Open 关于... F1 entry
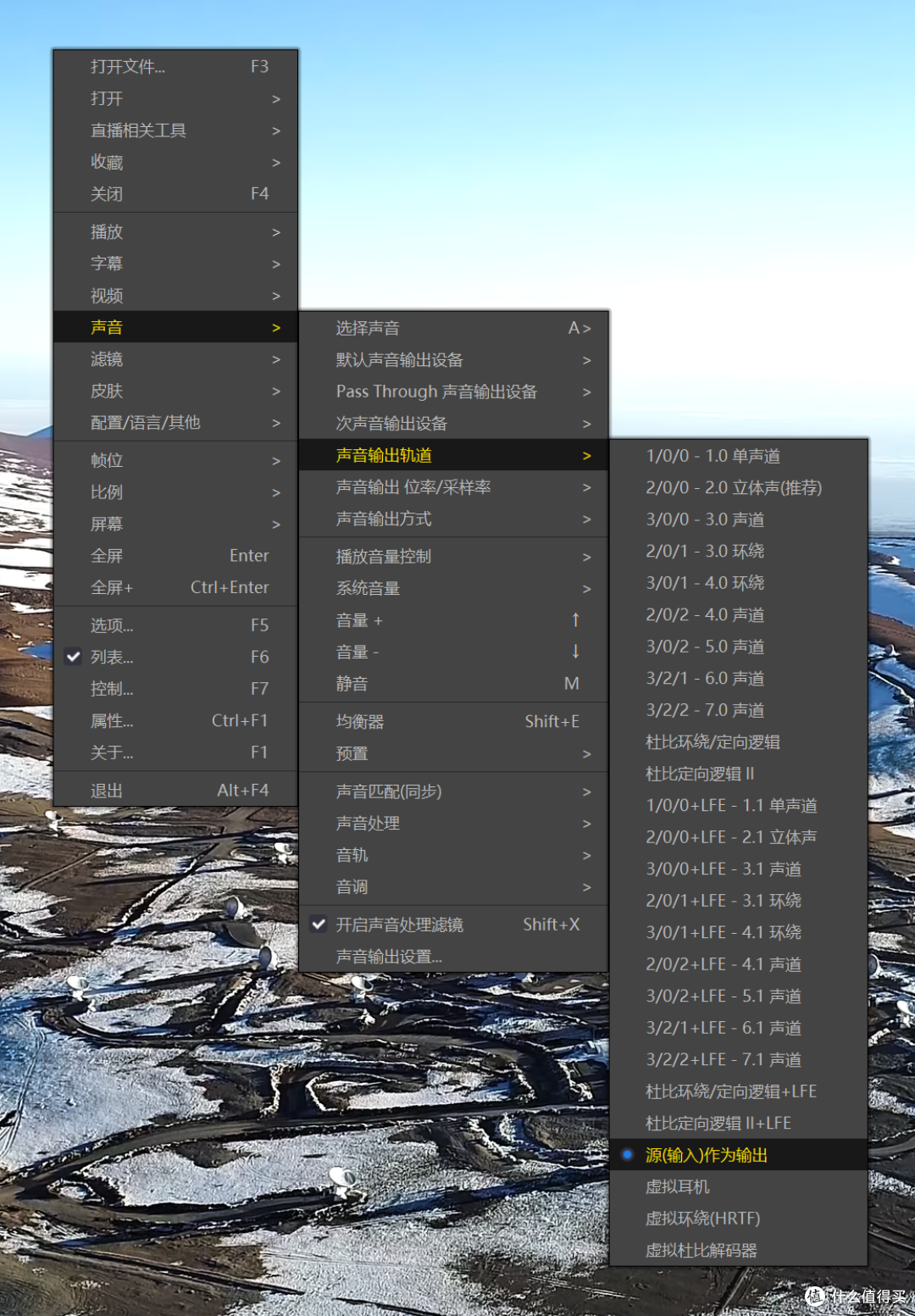915x1316 pixels. tap(175, 753)
